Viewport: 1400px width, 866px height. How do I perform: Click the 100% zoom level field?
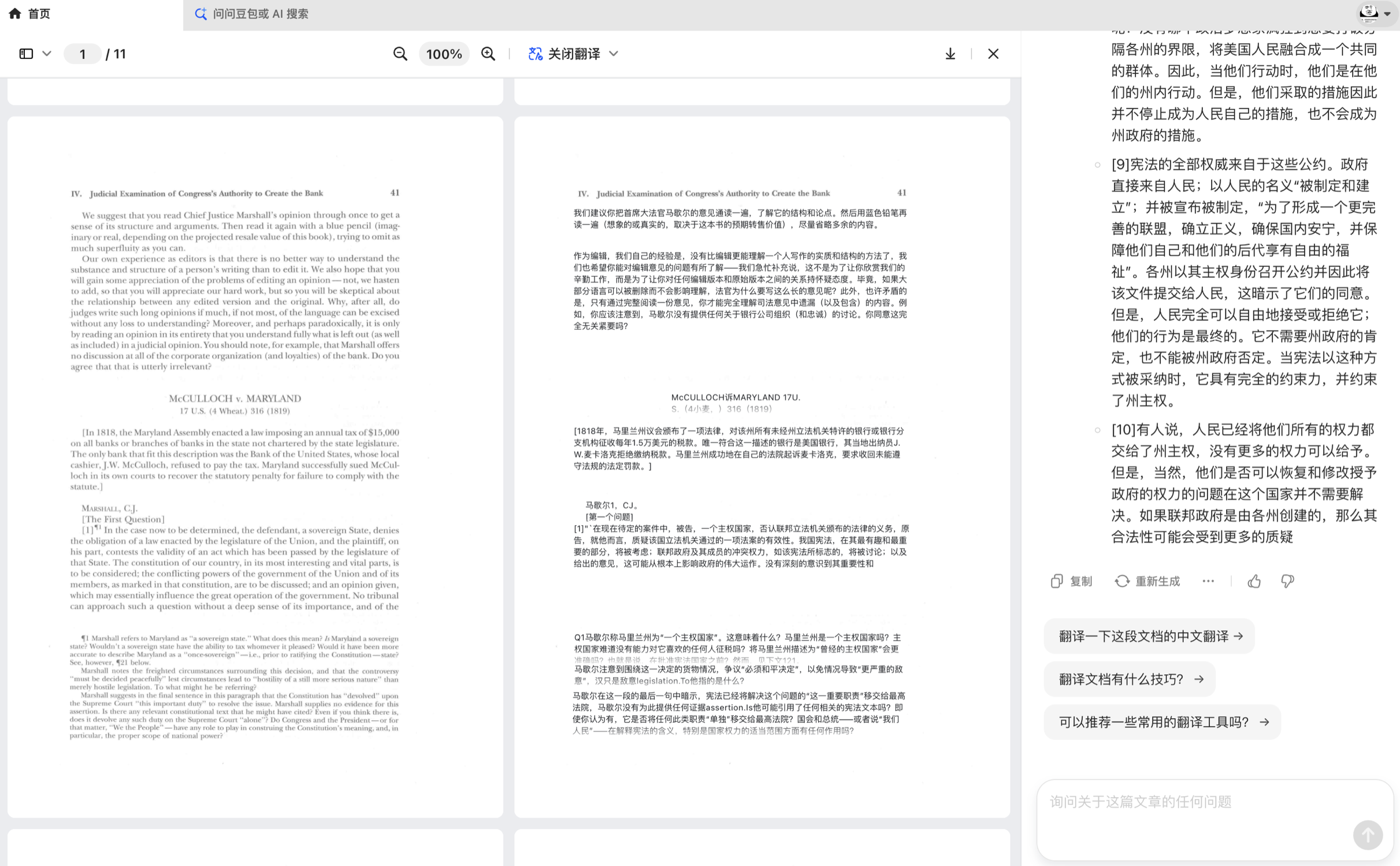(443, 54)
